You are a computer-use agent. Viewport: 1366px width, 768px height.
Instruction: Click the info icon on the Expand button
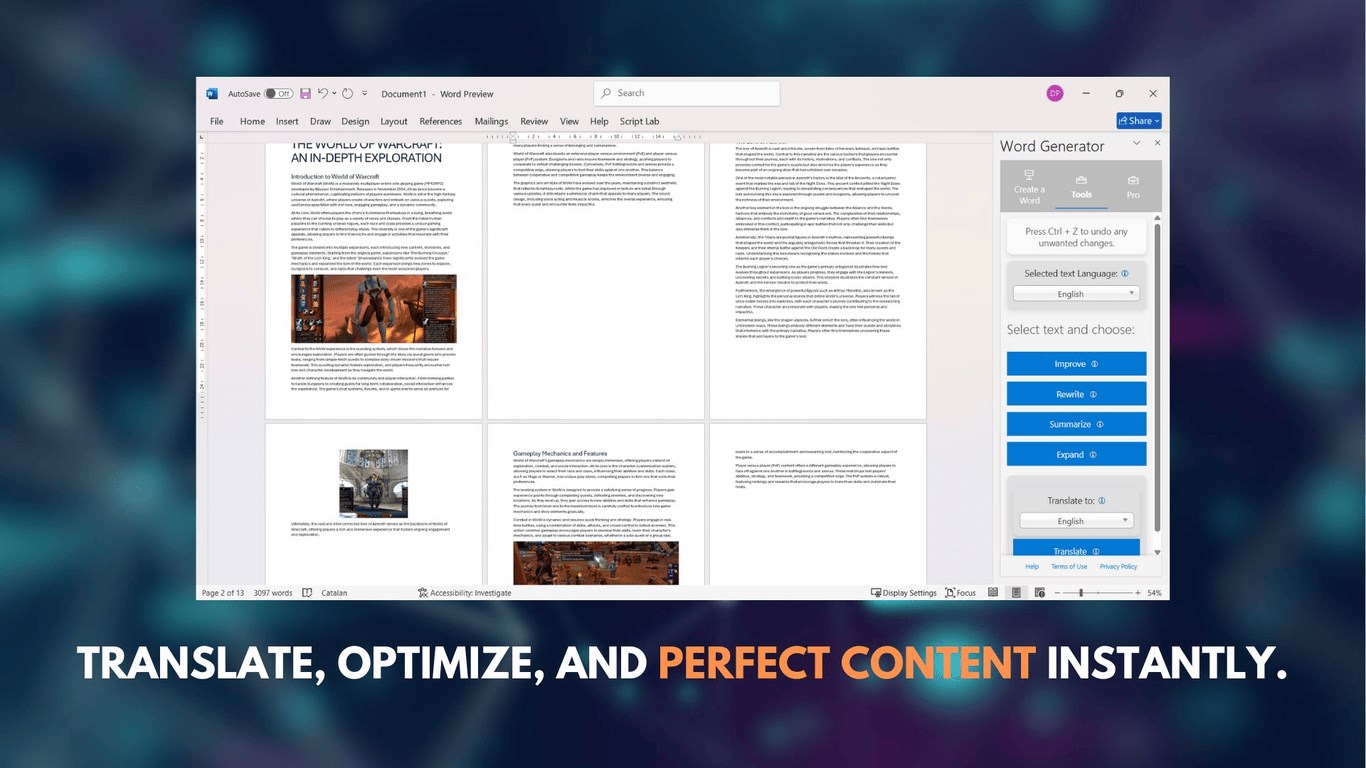click(1093, 455)
